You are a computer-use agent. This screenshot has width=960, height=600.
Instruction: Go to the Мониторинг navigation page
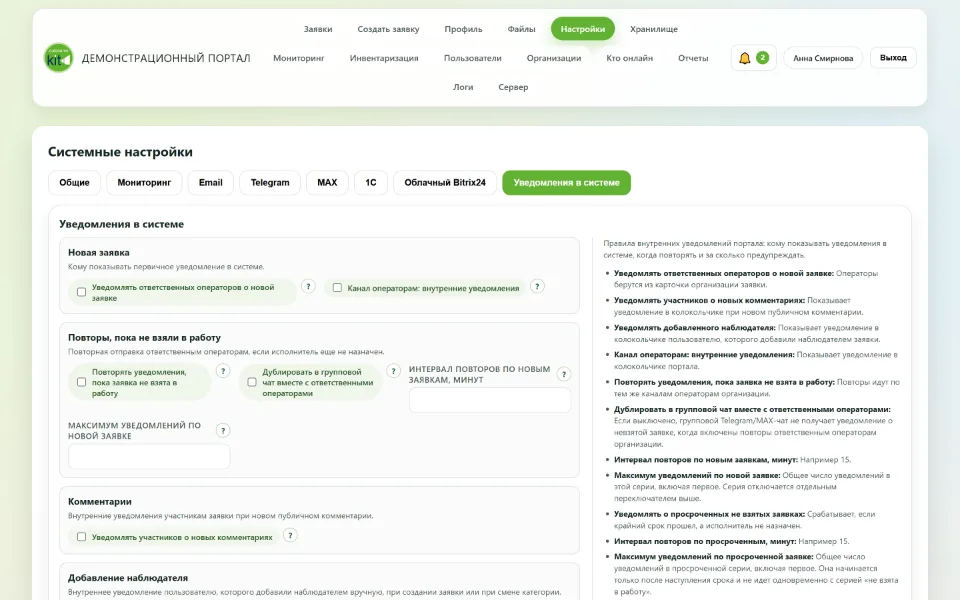click(x=299, y=58)
